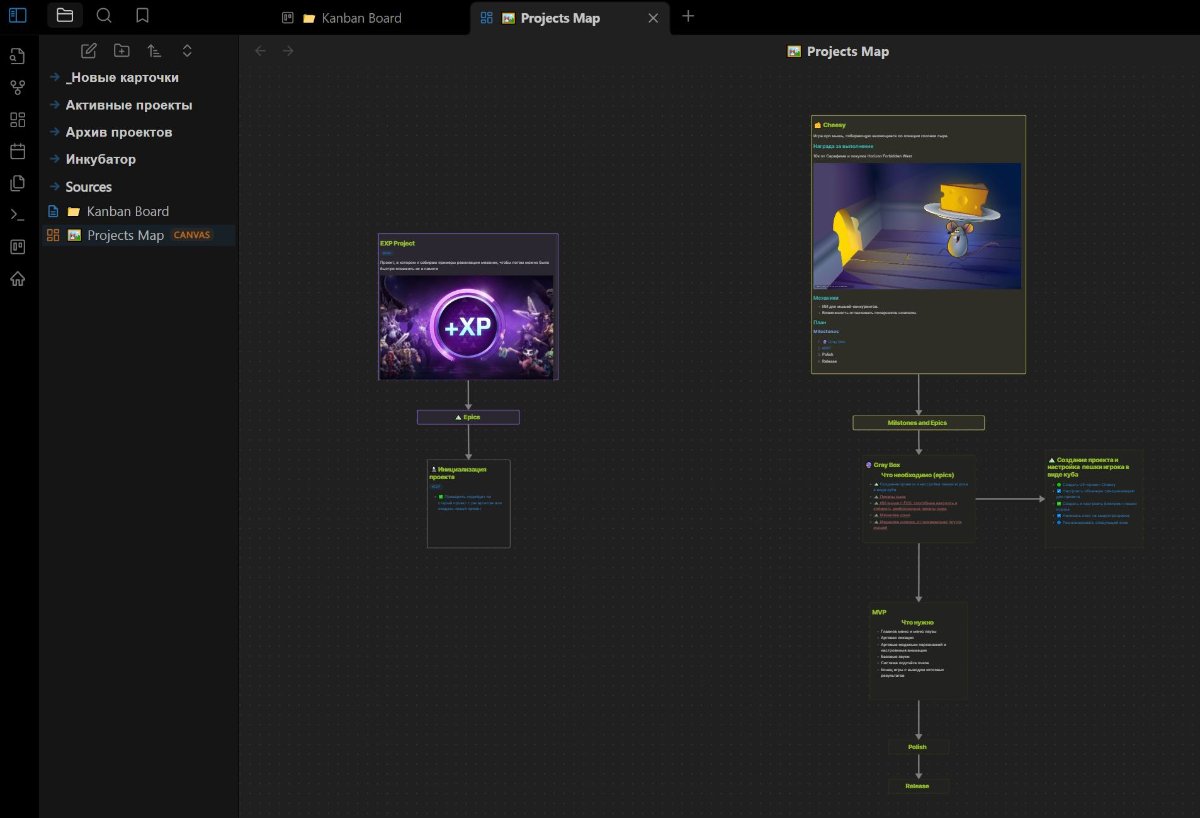Toggle fourth blue checkbox in Создание проекта card
Screen dimensions: 1200x818
[x=1058, y=515]
